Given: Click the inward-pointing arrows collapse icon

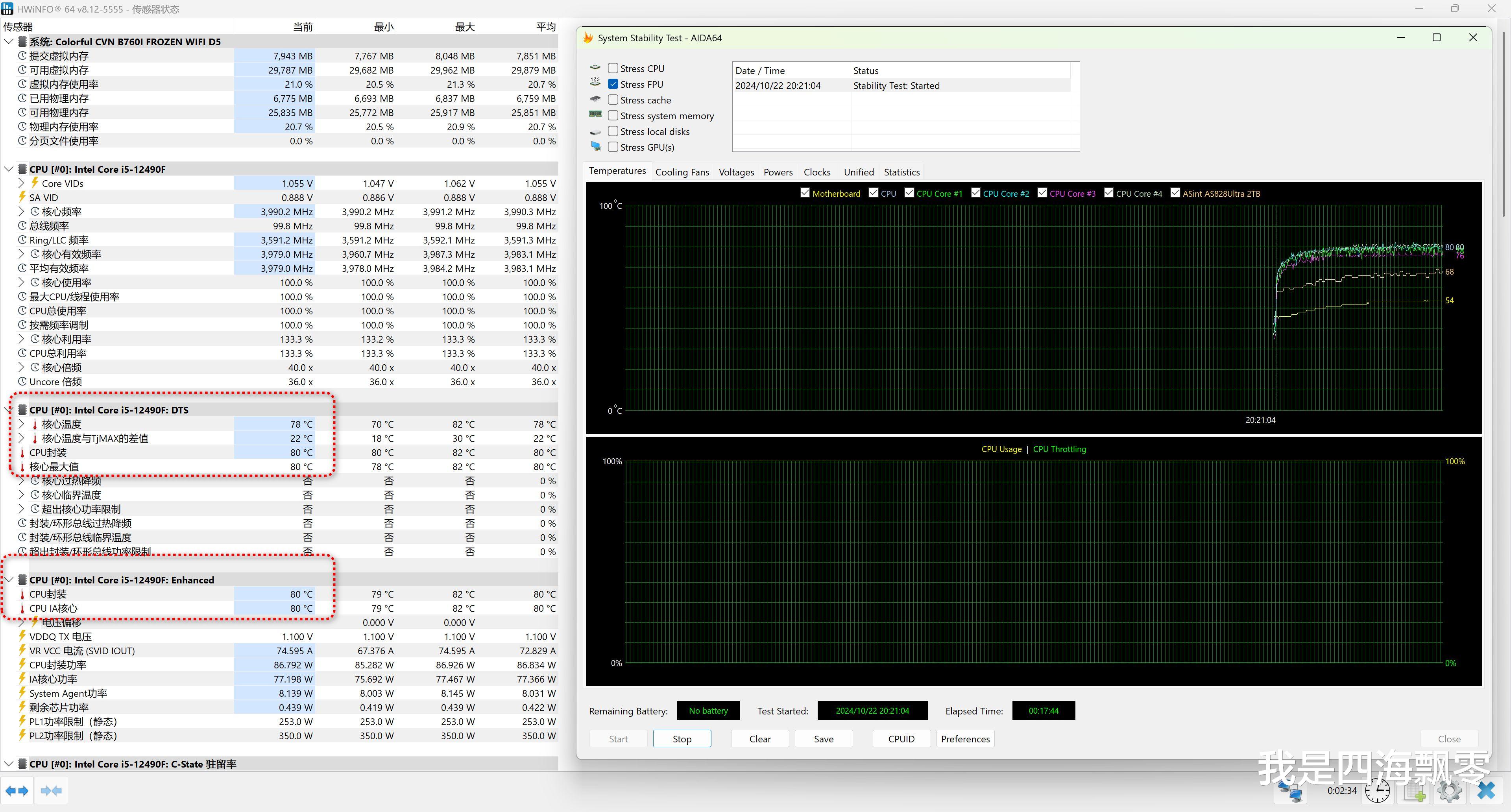Looking at the screenshot, I should [52, 791].
